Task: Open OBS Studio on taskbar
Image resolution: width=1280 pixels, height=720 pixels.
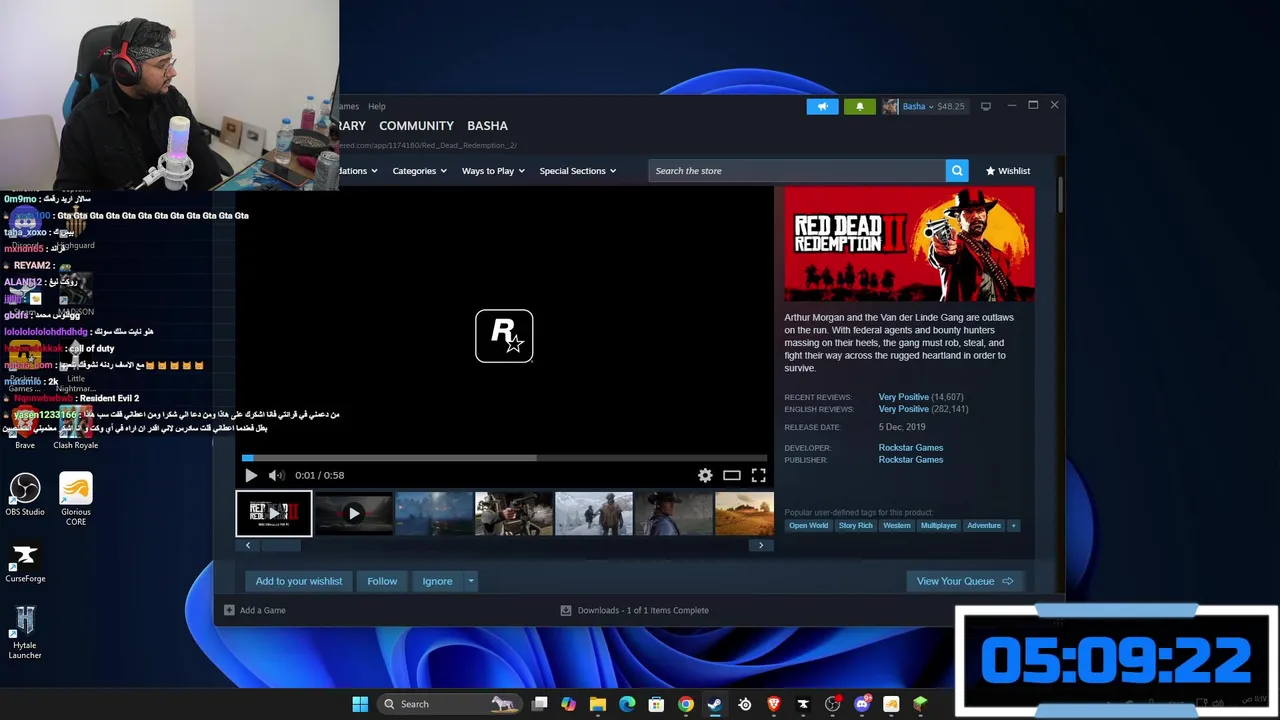Action: coord(832,704)
